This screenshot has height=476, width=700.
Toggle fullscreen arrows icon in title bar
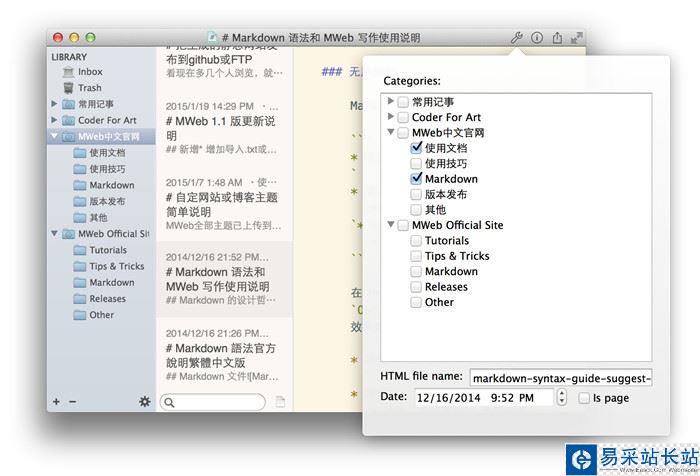point(576,38)
